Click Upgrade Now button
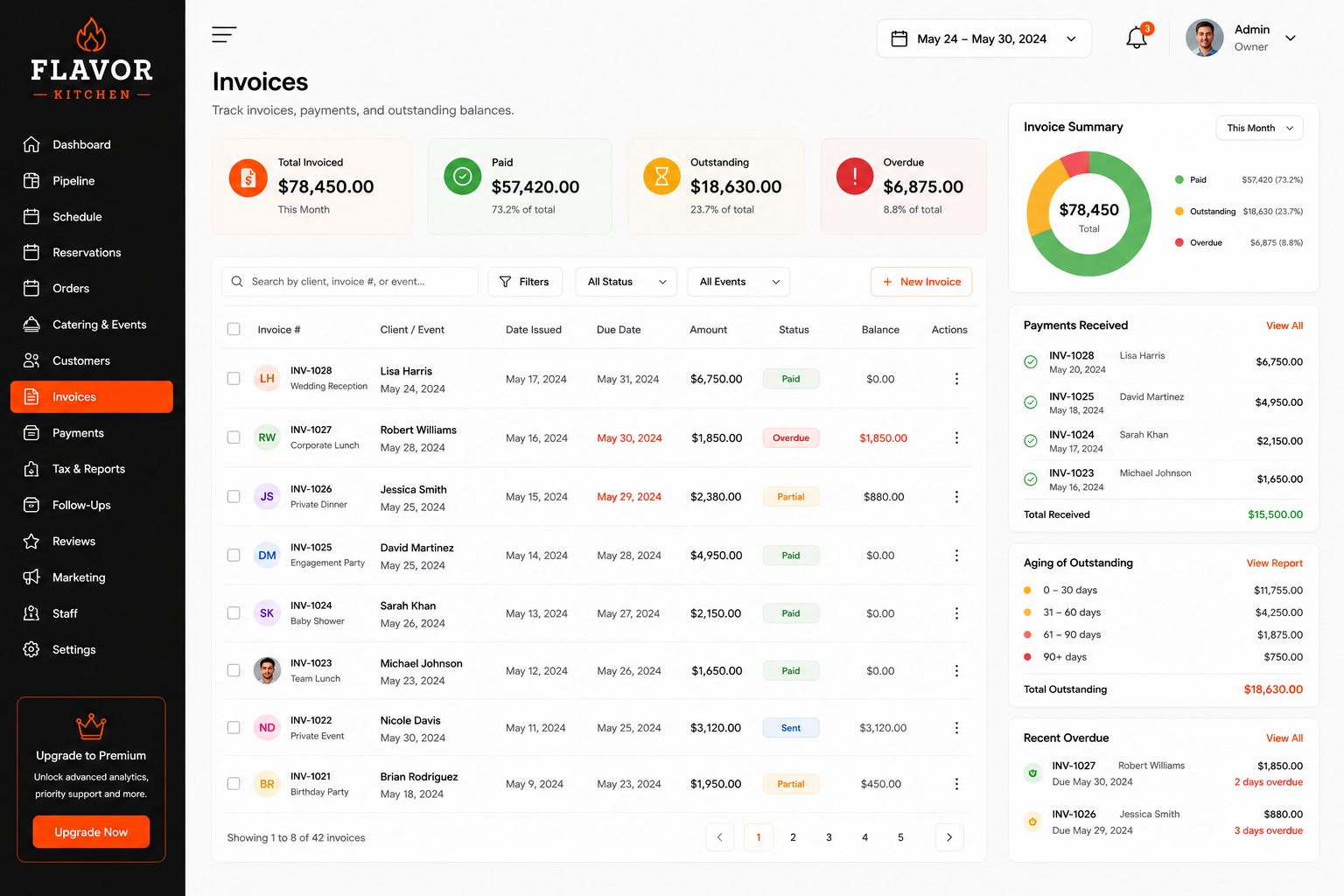The width and height of the screenshot is (1344, 896). coord(91,832)
